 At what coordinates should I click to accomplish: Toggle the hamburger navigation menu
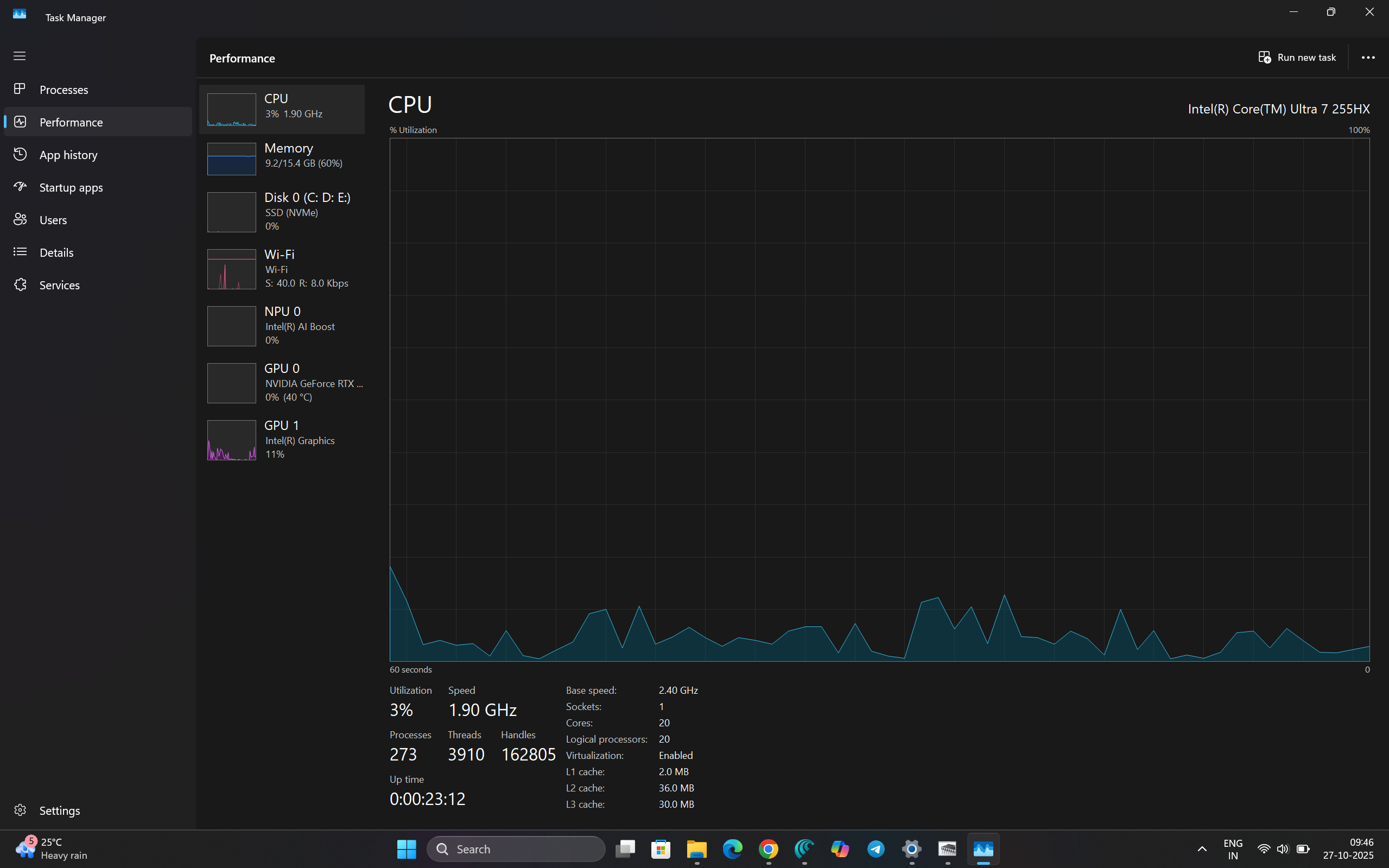pyautogui.click(x=20, y=56)
